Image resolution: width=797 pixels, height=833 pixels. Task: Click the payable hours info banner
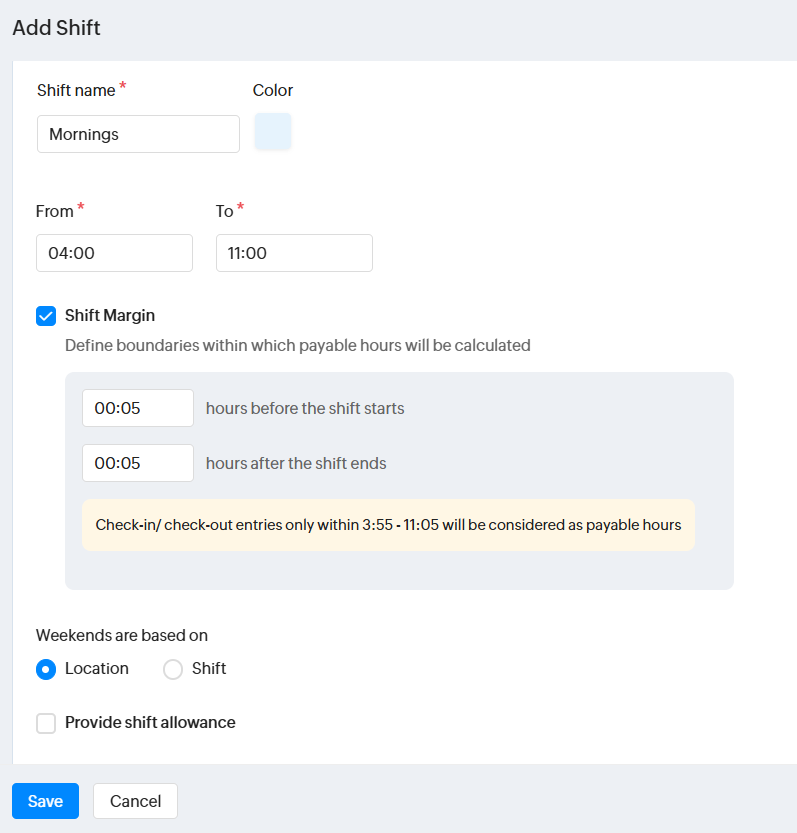(388, 525)
